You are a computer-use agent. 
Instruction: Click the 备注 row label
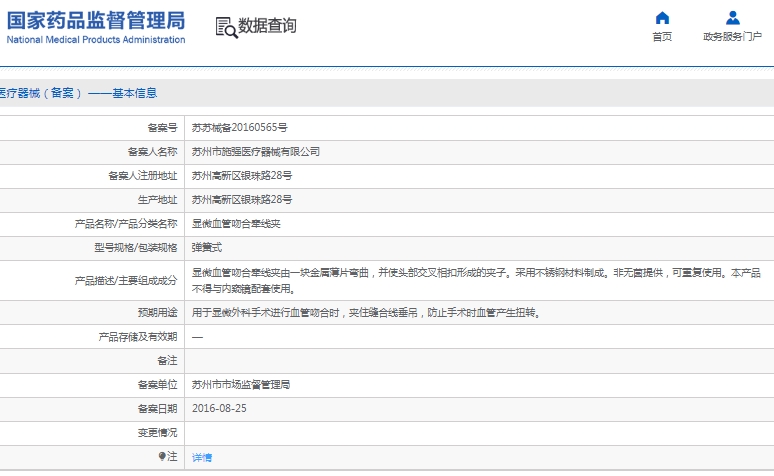pos(167,361)
